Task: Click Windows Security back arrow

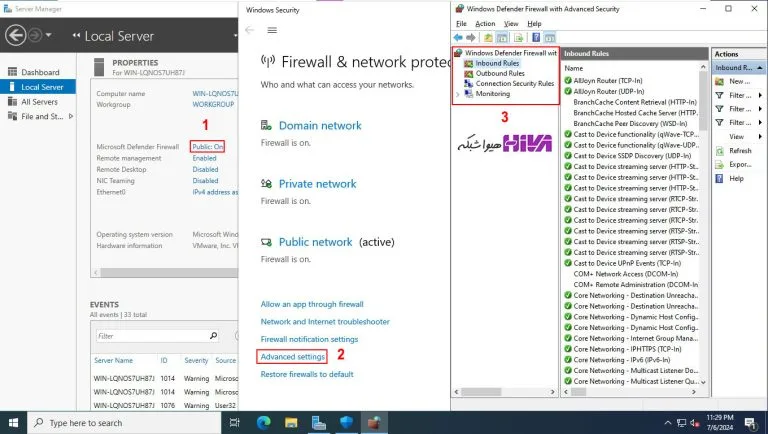Action: (x=249, y=30)
